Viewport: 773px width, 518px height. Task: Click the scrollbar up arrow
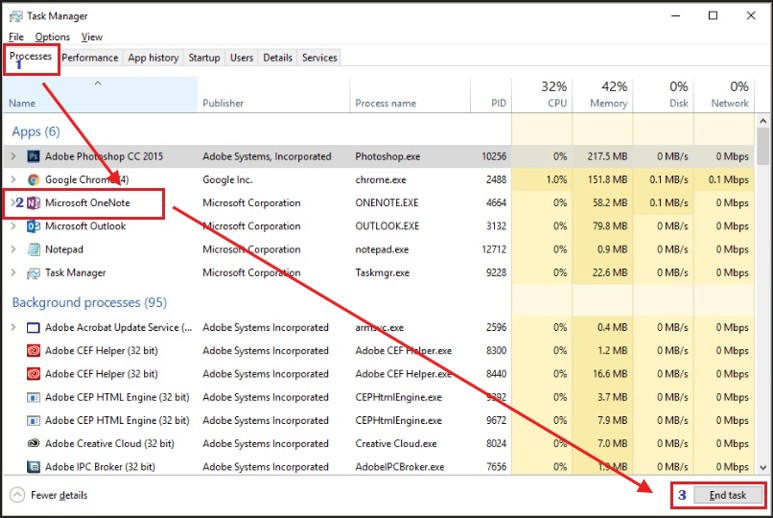(763, 121)
